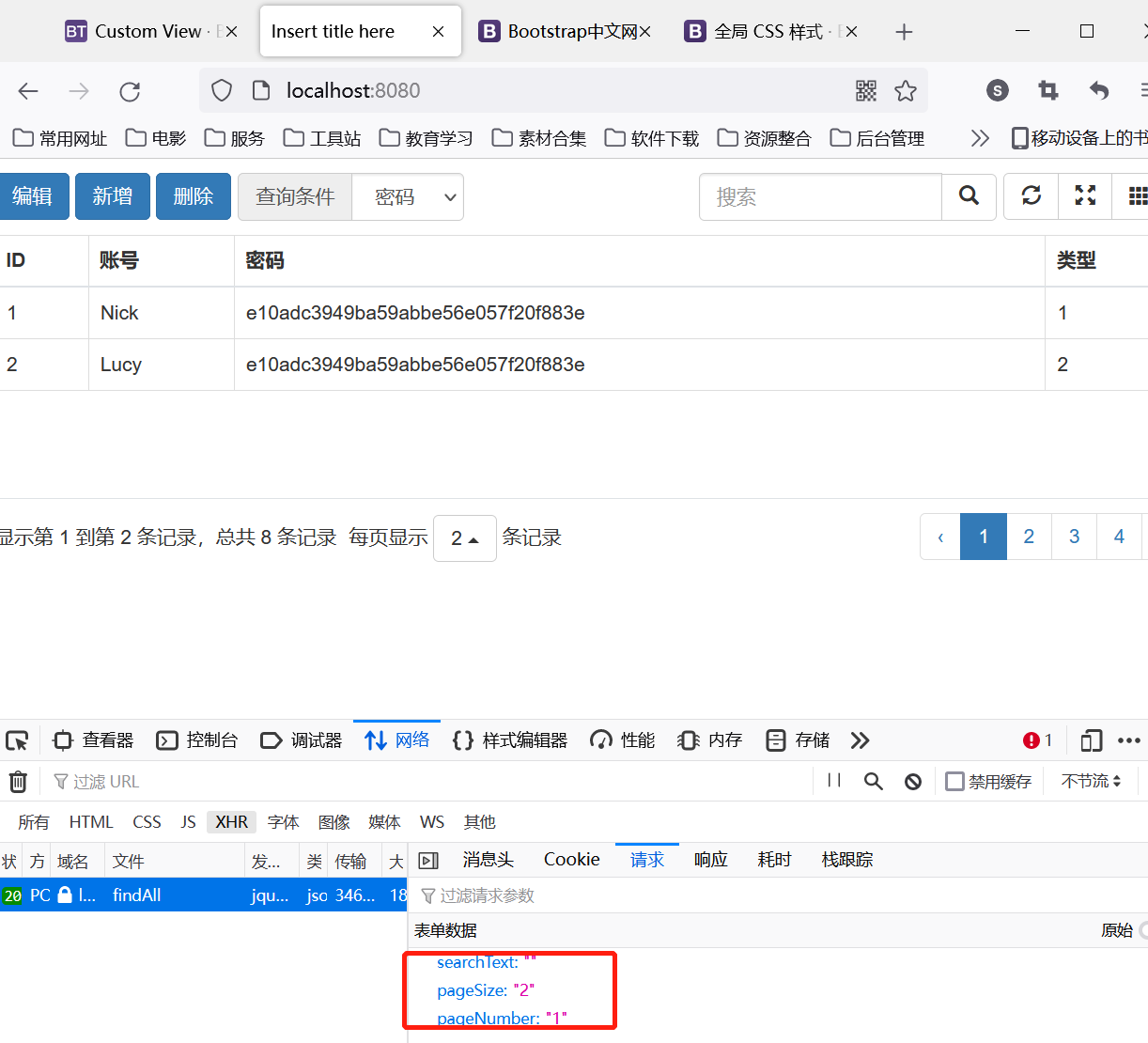Open the 样式编辑器 panel
The height and width of the screenshot is (1043, 1148).
510,740
